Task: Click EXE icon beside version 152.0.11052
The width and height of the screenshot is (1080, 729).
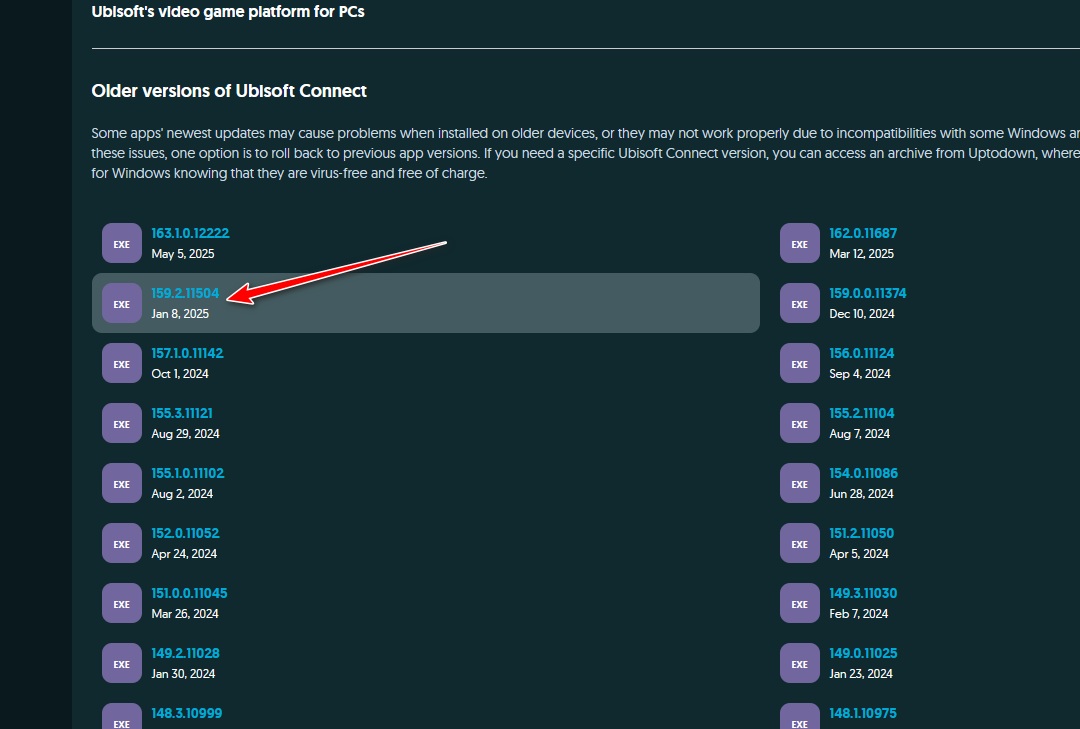Action: coord(122,543)
